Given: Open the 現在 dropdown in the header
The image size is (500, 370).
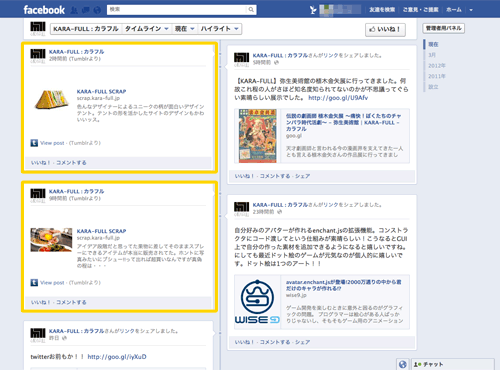Looking at the screenshot, I should 185,29.
